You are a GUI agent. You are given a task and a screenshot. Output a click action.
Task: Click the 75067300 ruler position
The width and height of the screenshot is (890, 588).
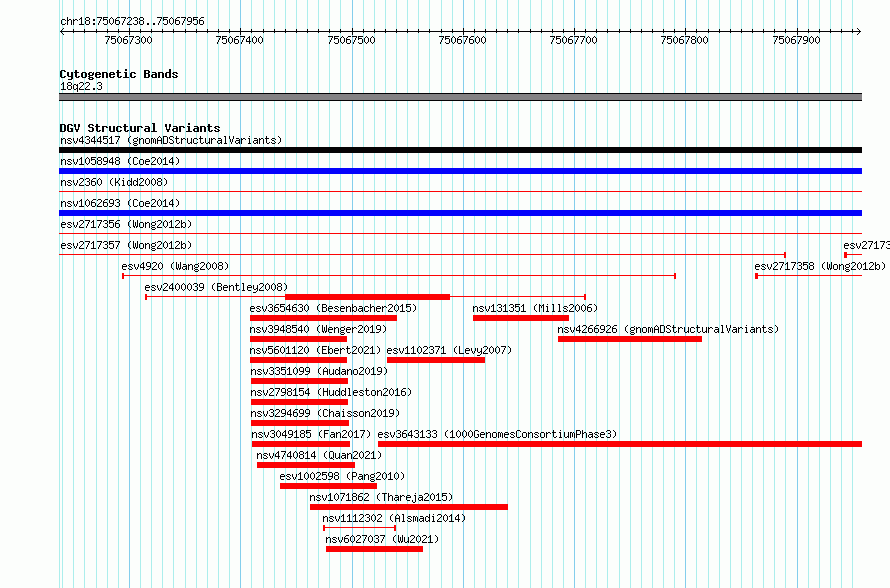128,40
